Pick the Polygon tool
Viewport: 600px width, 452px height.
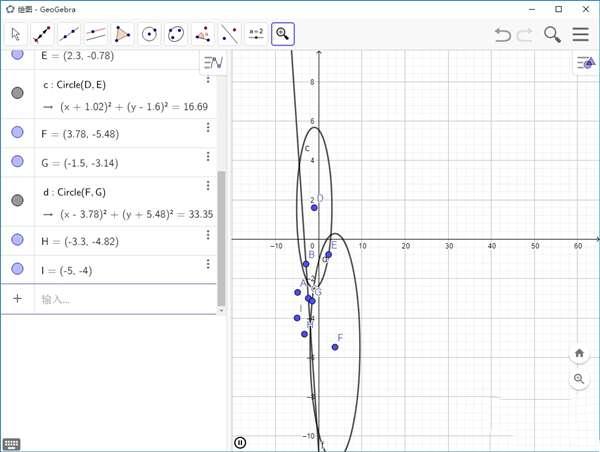122,34
